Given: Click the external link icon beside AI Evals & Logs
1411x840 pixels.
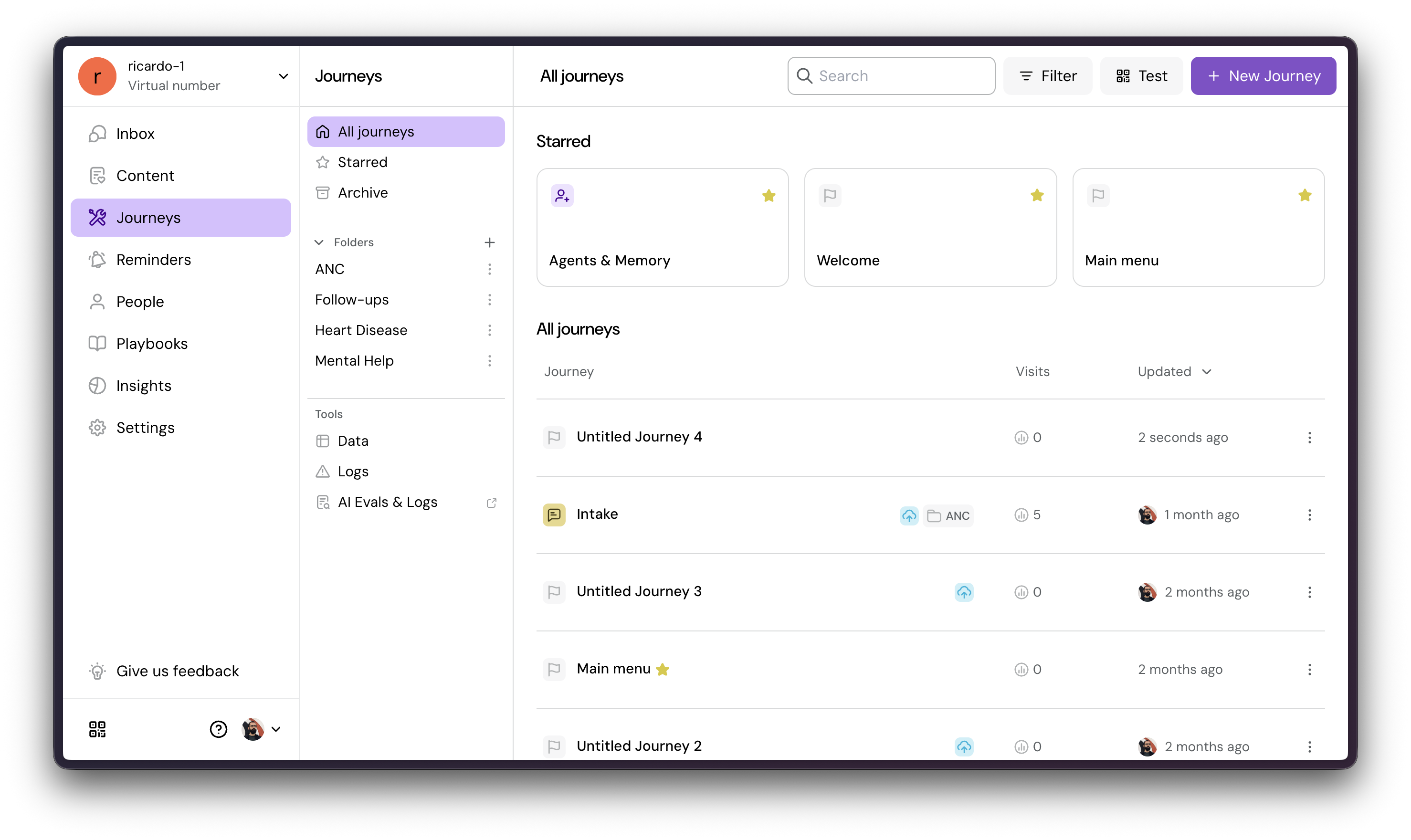Looking at the screenshot, I should [x=491, y=503].
